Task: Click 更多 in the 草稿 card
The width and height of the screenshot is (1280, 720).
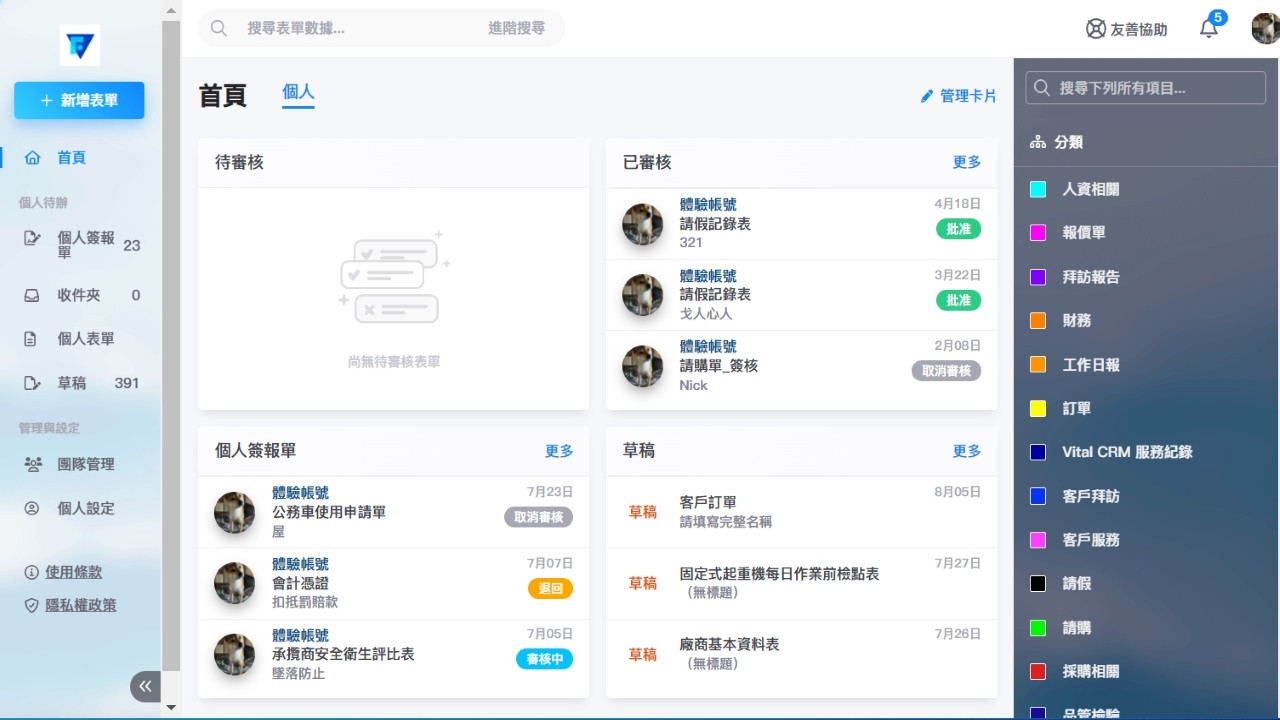Action: 967,451
